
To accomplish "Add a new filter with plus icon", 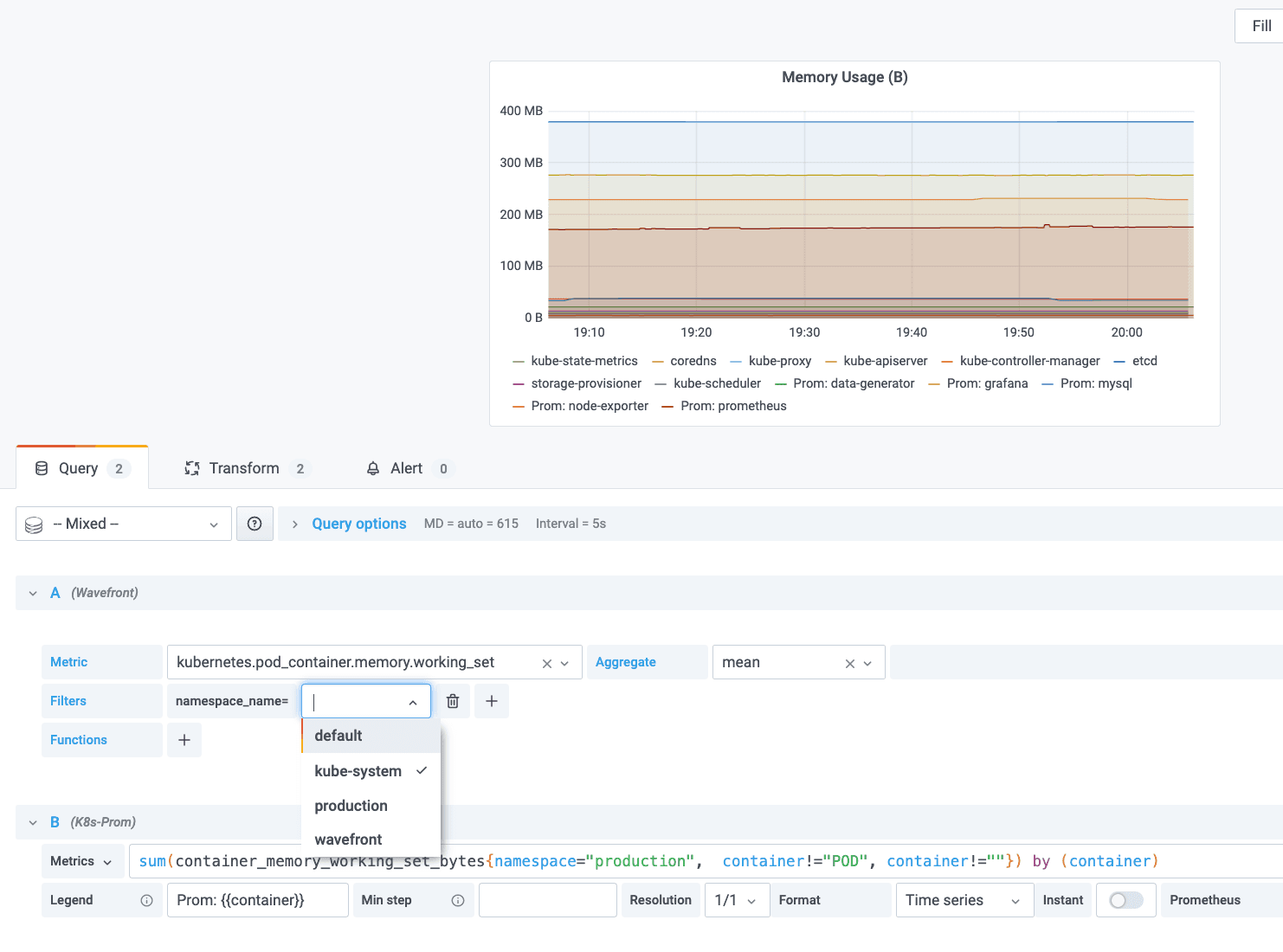I will (491, 701).
